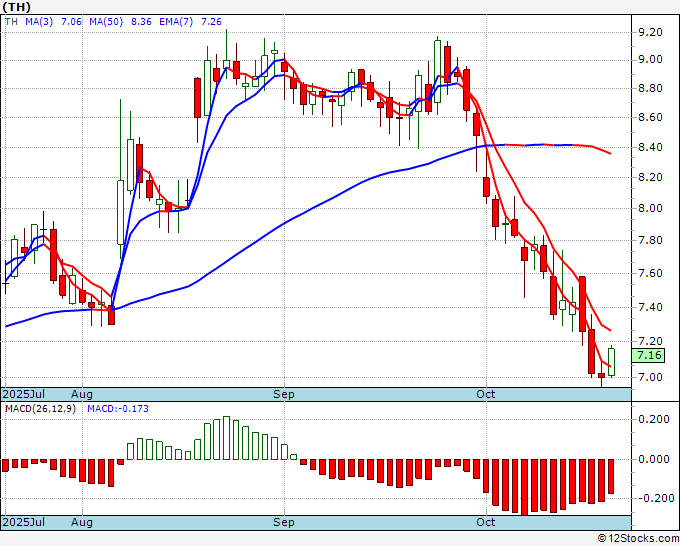Click the MA(50) indicator label
This screenshot has width=680, height=546.
[x=106, y=22]
